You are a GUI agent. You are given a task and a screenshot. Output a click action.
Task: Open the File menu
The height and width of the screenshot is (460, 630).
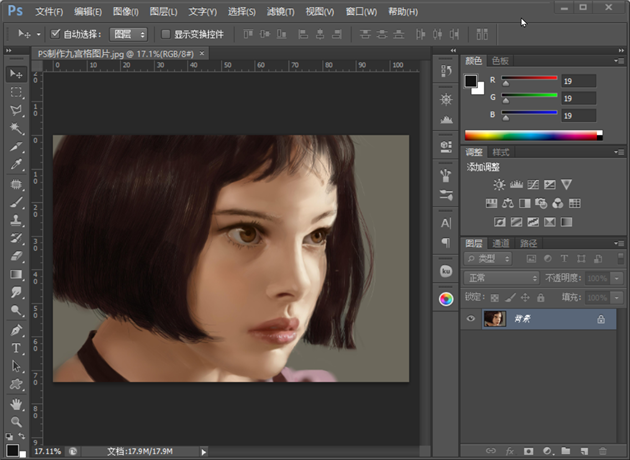49,12
